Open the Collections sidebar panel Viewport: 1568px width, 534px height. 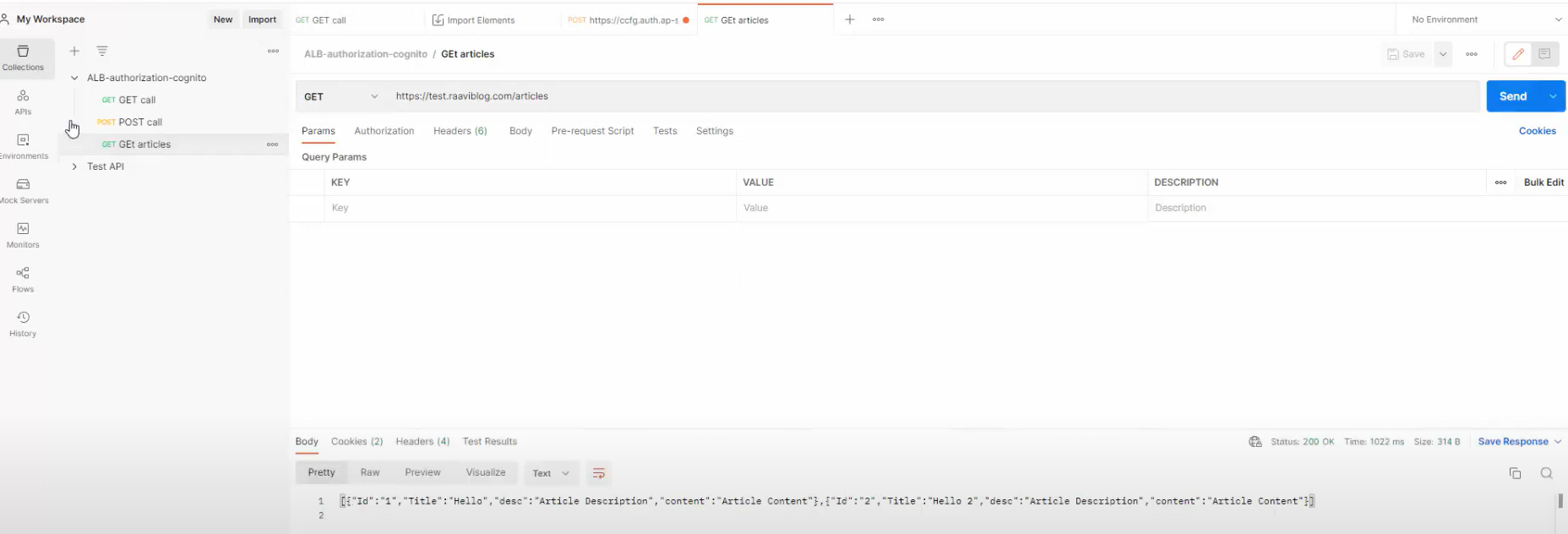(x=24, y=58)
